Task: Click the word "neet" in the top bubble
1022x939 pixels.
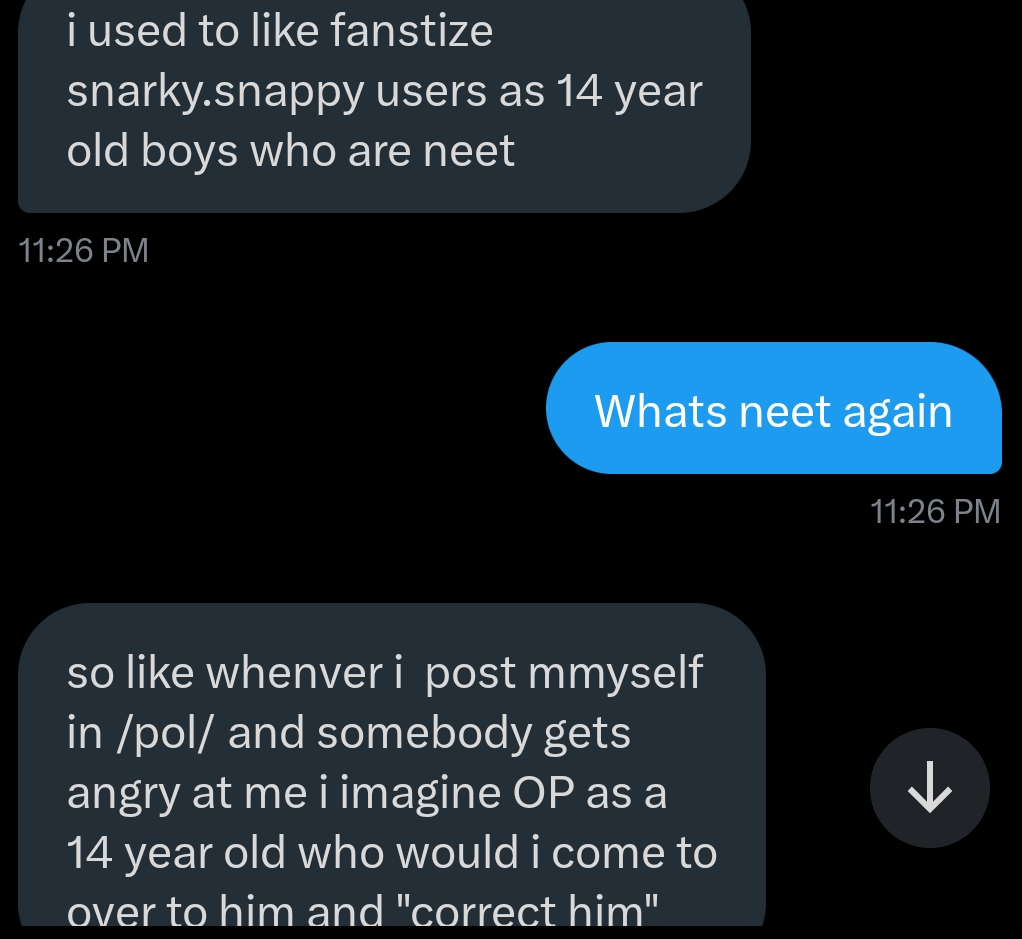Action: (x=469, y=151)
